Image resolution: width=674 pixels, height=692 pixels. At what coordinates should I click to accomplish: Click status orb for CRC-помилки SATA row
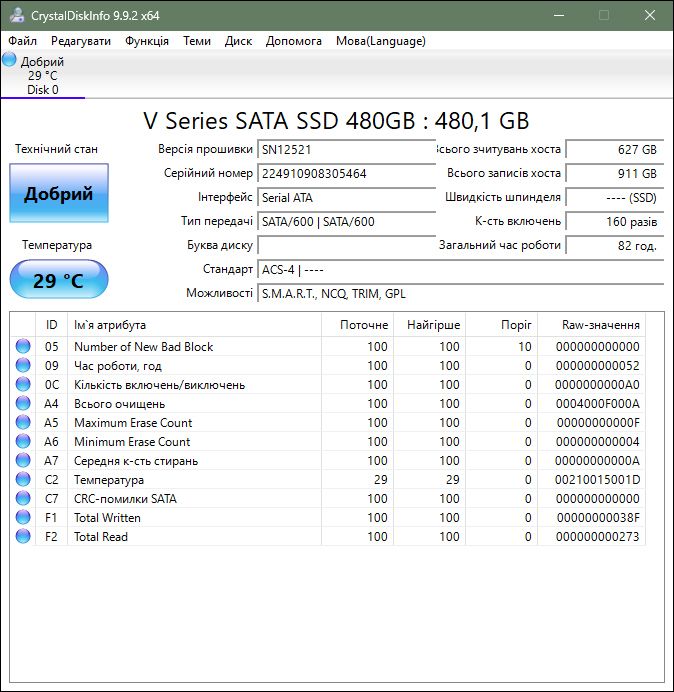23,498
